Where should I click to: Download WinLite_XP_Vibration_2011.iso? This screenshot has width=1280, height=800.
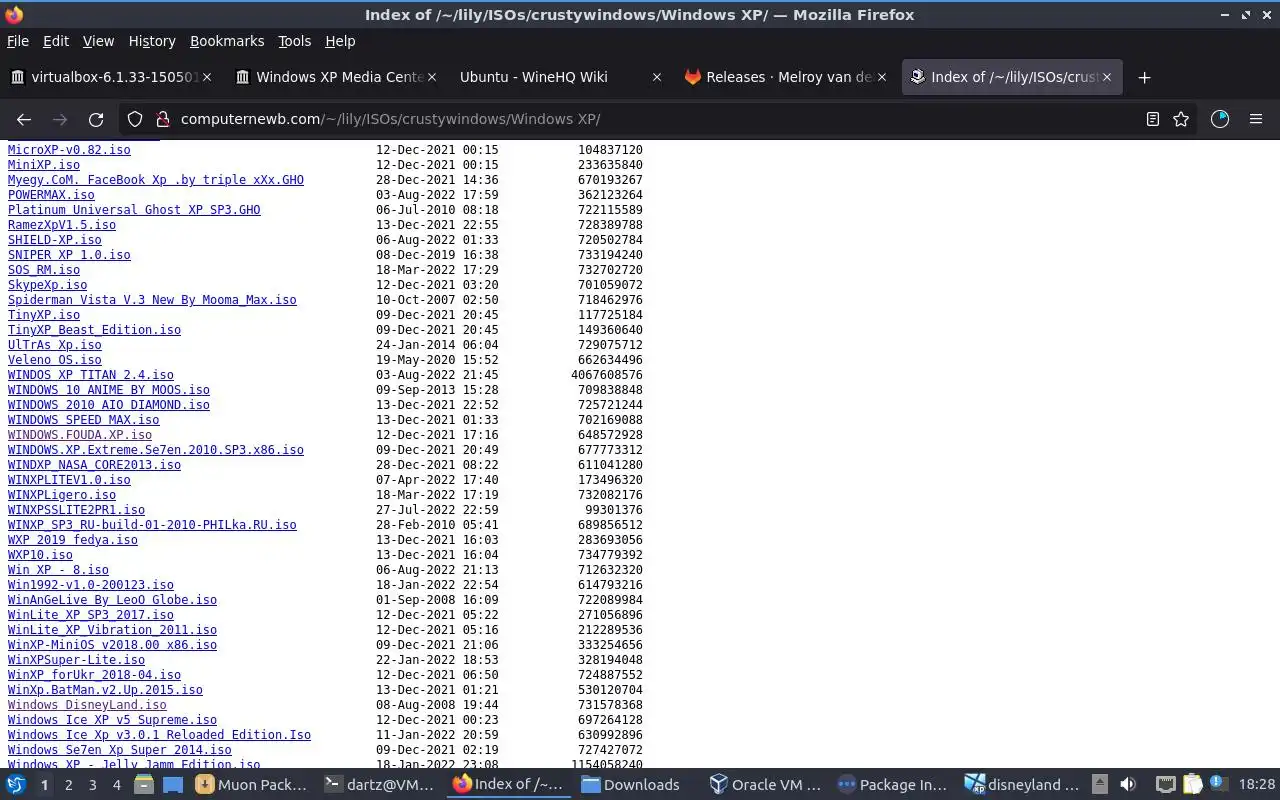coord(112,630)
